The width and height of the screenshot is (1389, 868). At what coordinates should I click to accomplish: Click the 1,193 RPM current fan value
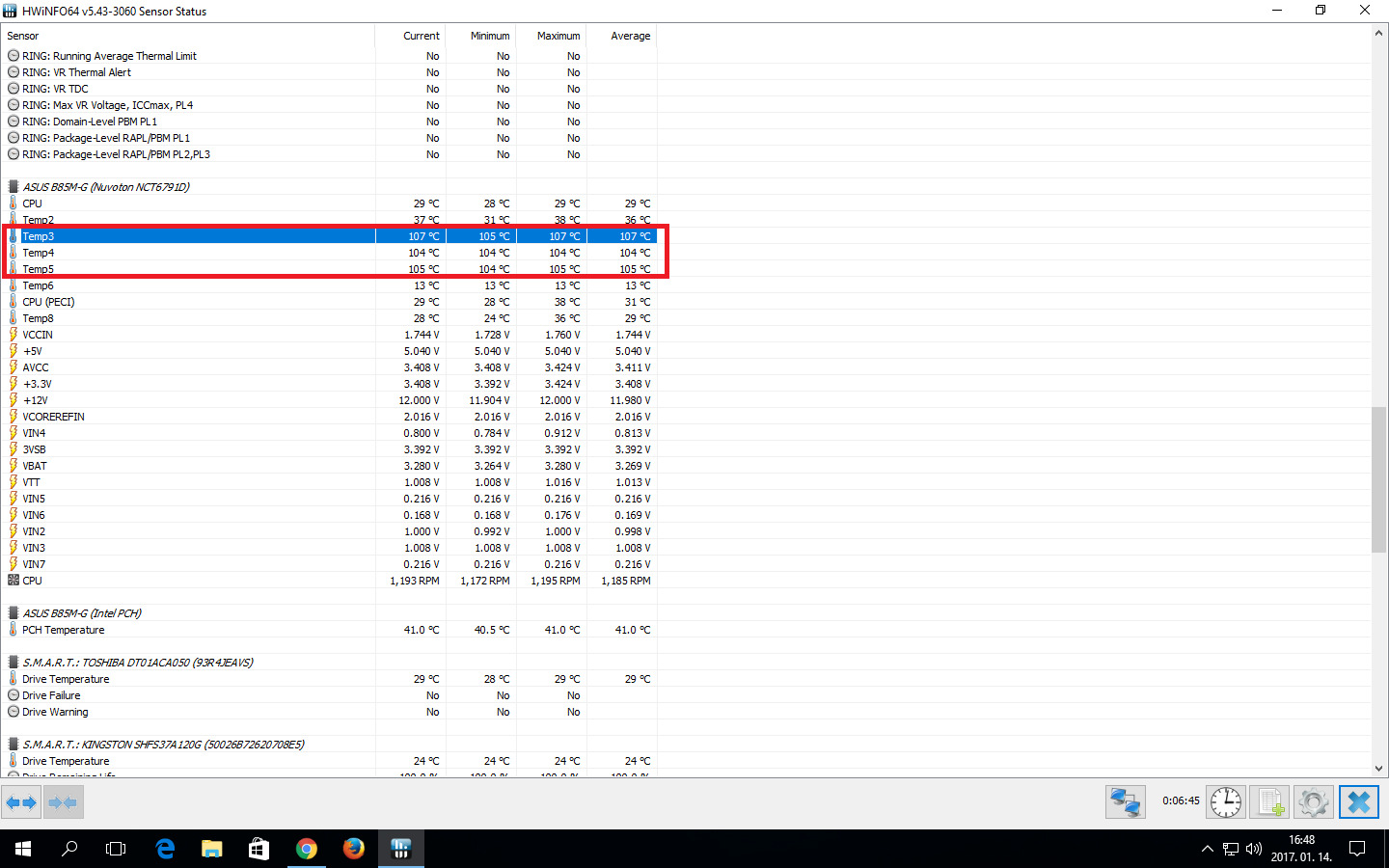415,581
